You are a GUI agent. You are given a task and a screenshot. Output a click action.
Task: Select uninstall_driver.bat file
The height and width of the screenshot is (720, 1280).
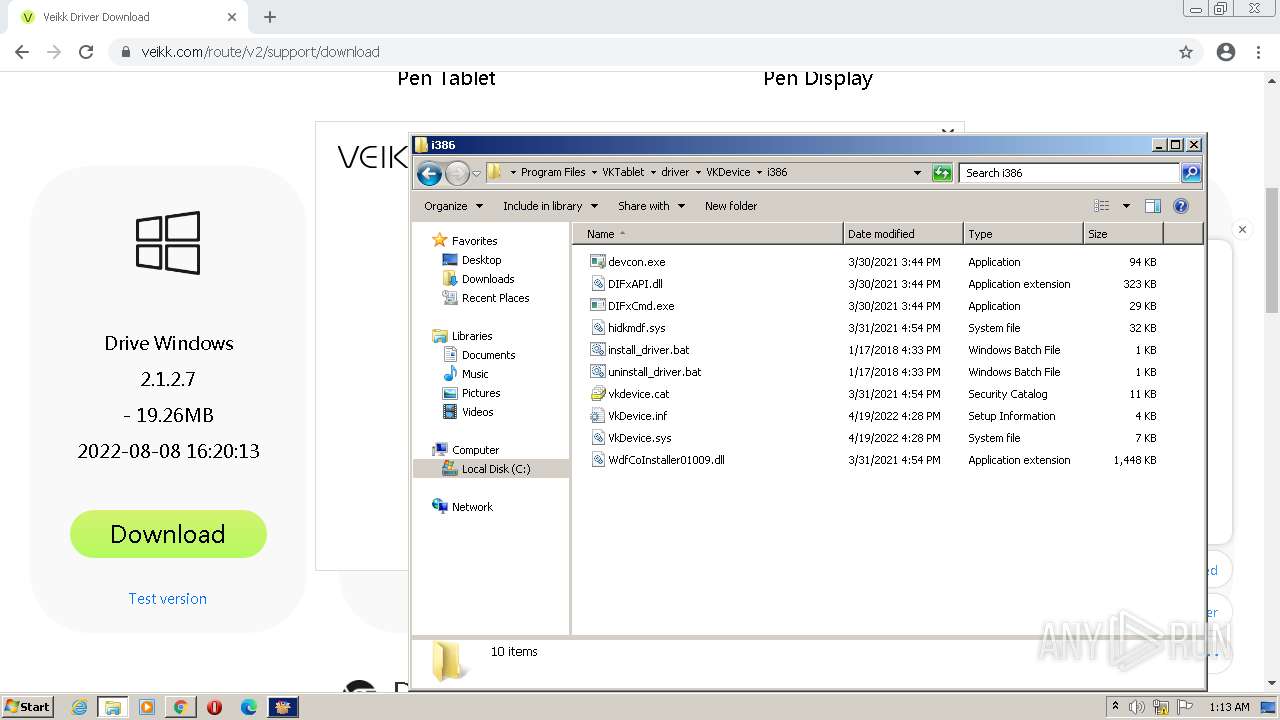654,372
